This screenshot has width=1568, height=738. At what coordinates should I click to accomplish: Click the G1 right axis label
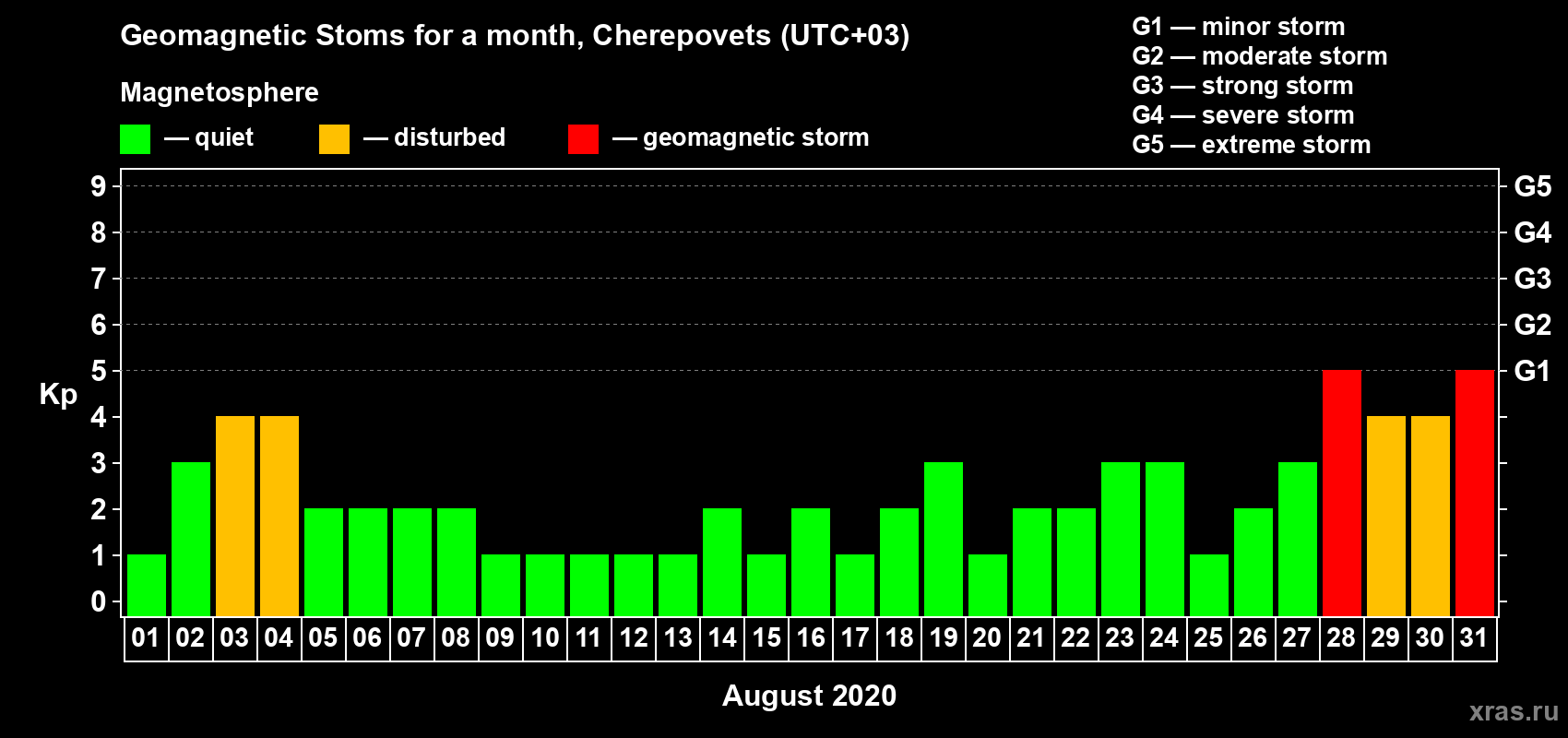click(1533, 371)
